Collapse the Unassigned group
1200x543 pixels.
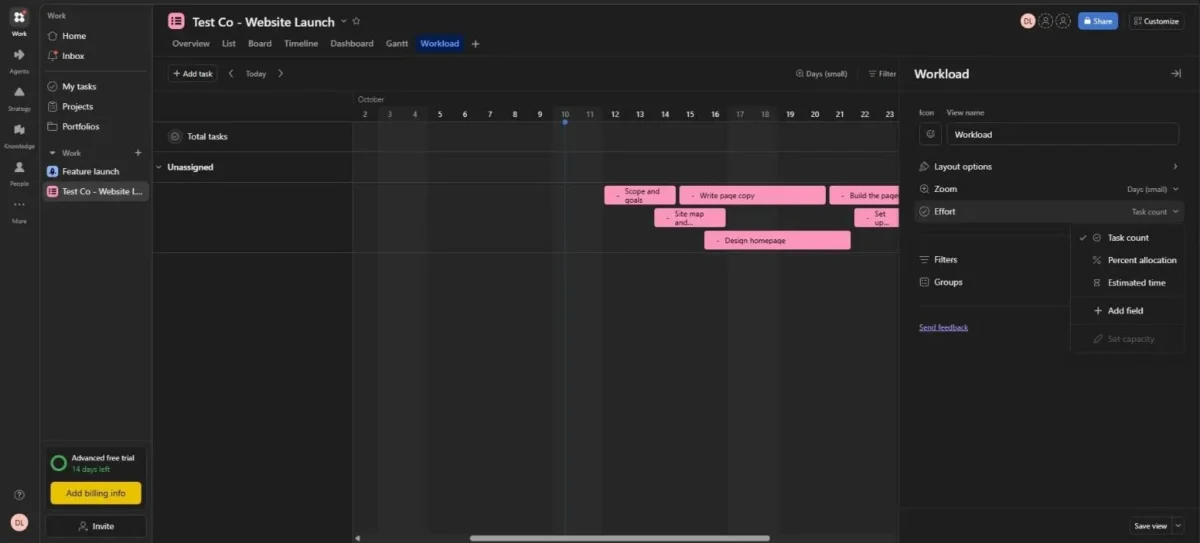pyautogui.click(x=158, y=167)
